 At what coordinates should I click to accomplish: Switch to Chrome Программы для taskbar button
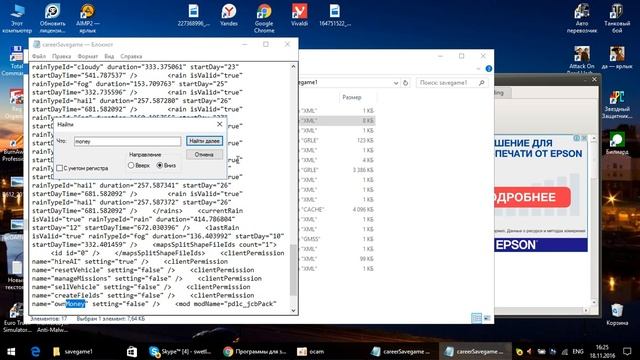255,351
